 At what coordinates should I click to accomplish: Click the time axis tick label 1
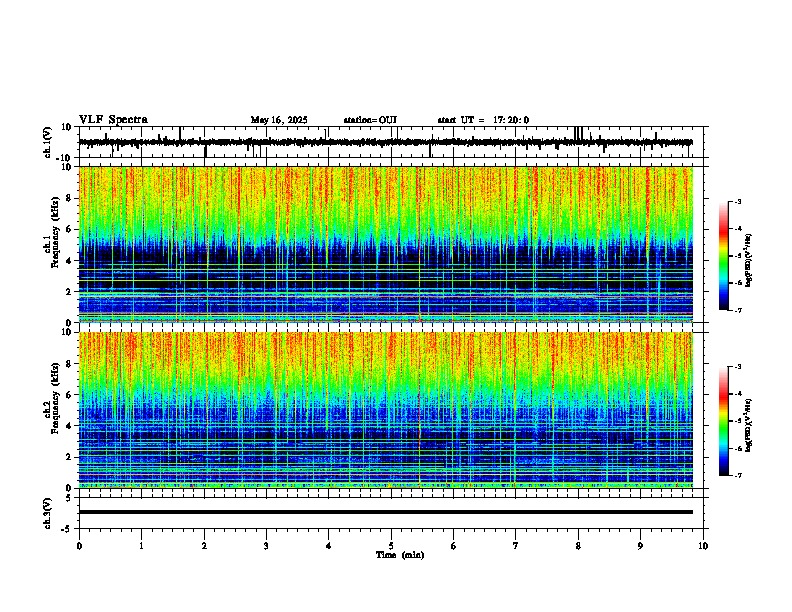141,546
